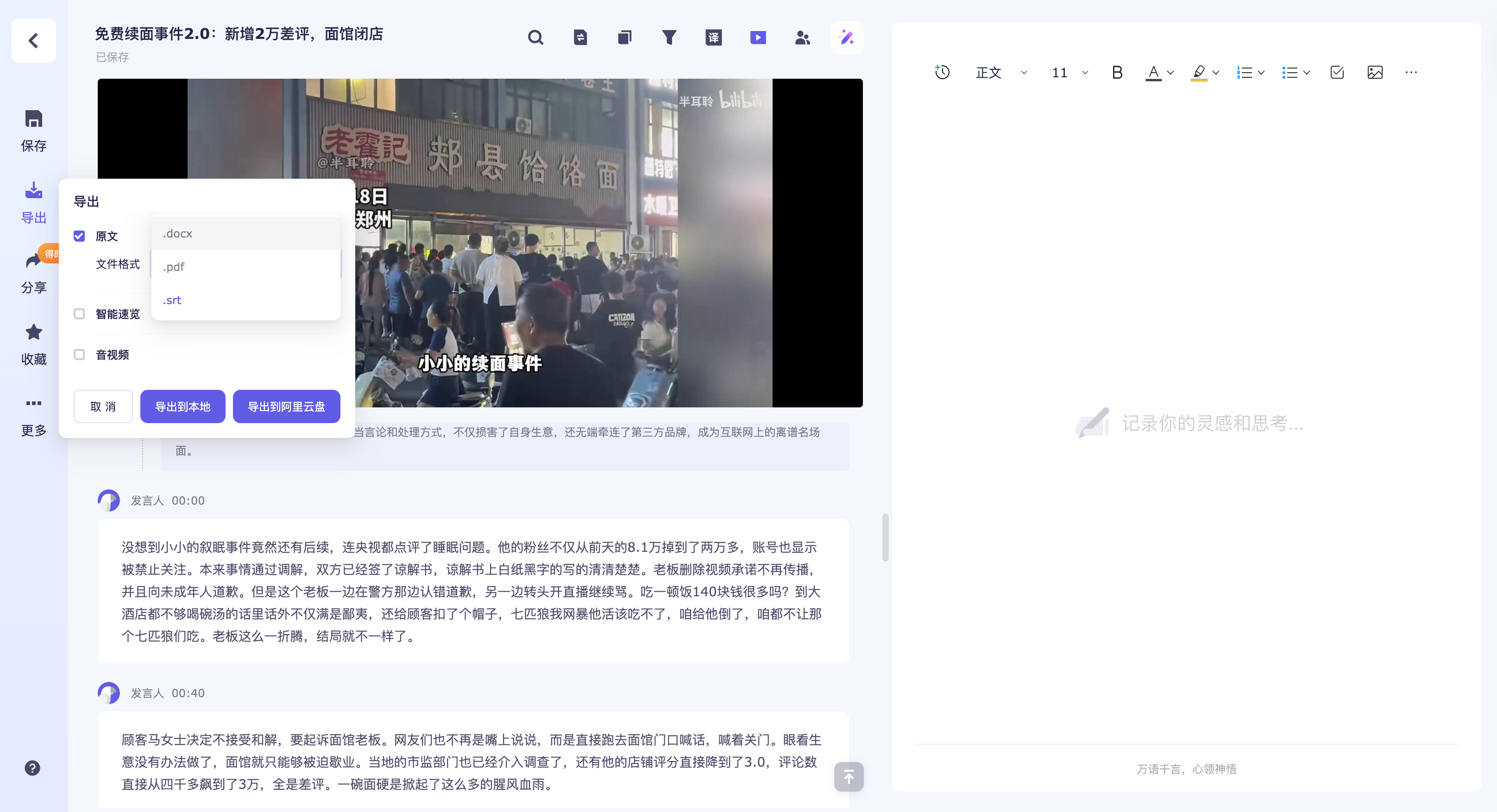1497x812 pixels.
Task: Go back using the left arrow button
Action: [x=34, y=41]
